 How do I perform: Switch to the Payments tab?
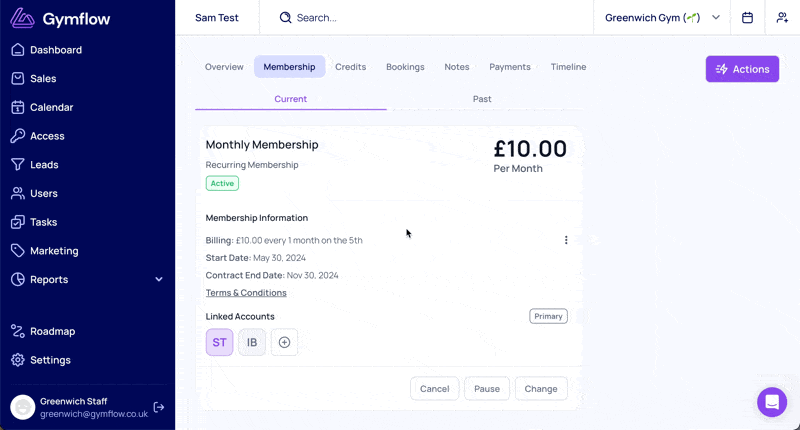509,67
